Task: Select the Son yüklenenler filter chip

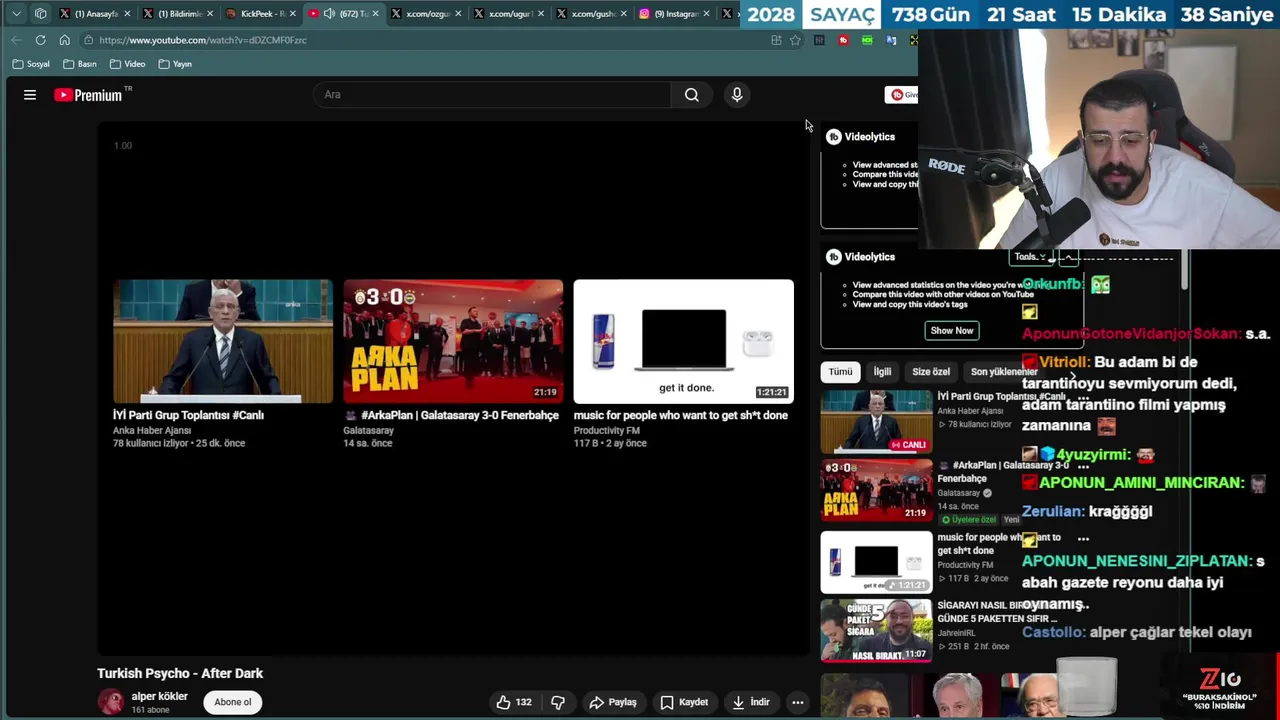Action: [1004, 372]
